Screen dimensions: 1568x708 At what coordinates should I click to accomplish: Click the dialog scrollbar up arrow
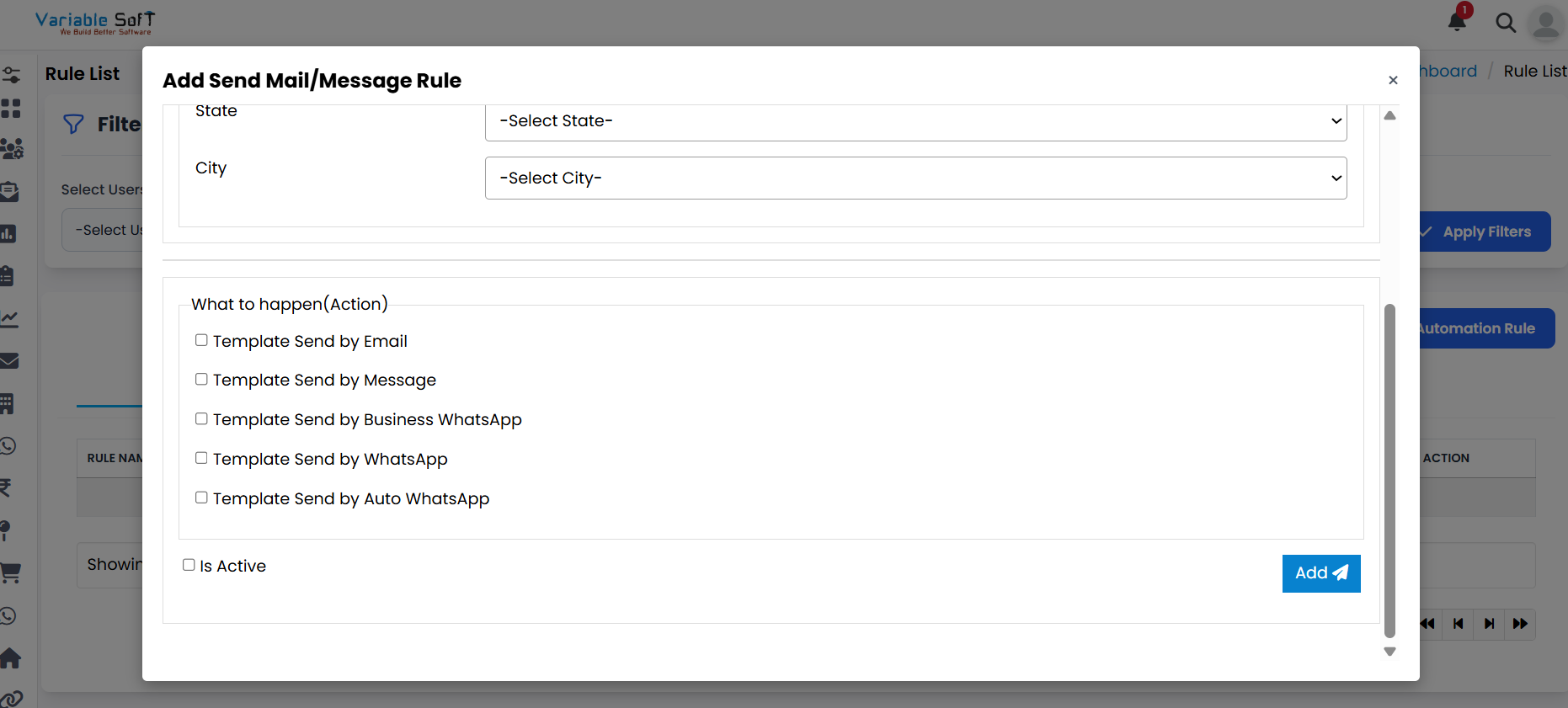[1390, 115]
